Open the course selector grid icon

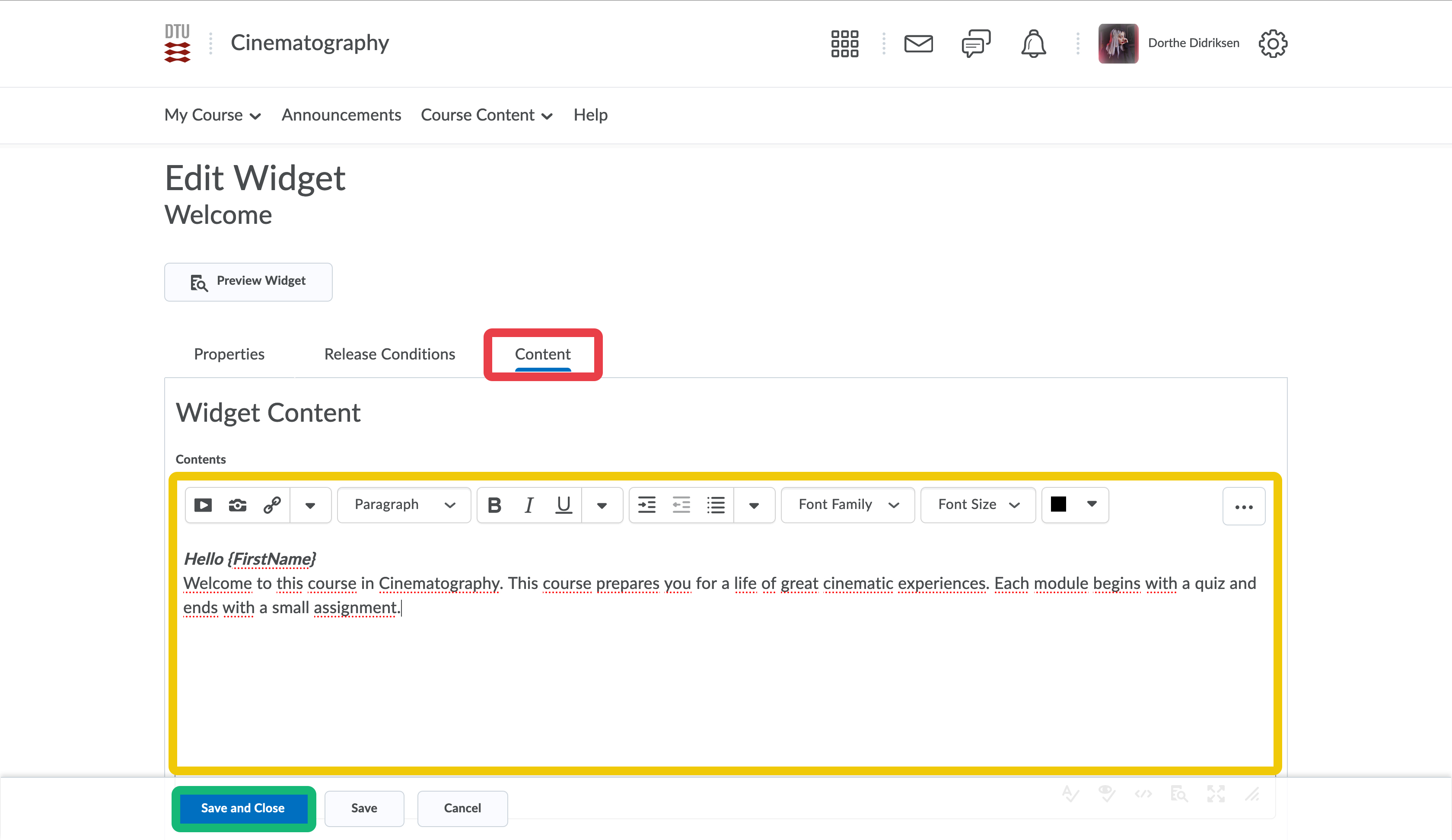pyautogui.click(x=844, y=43)
